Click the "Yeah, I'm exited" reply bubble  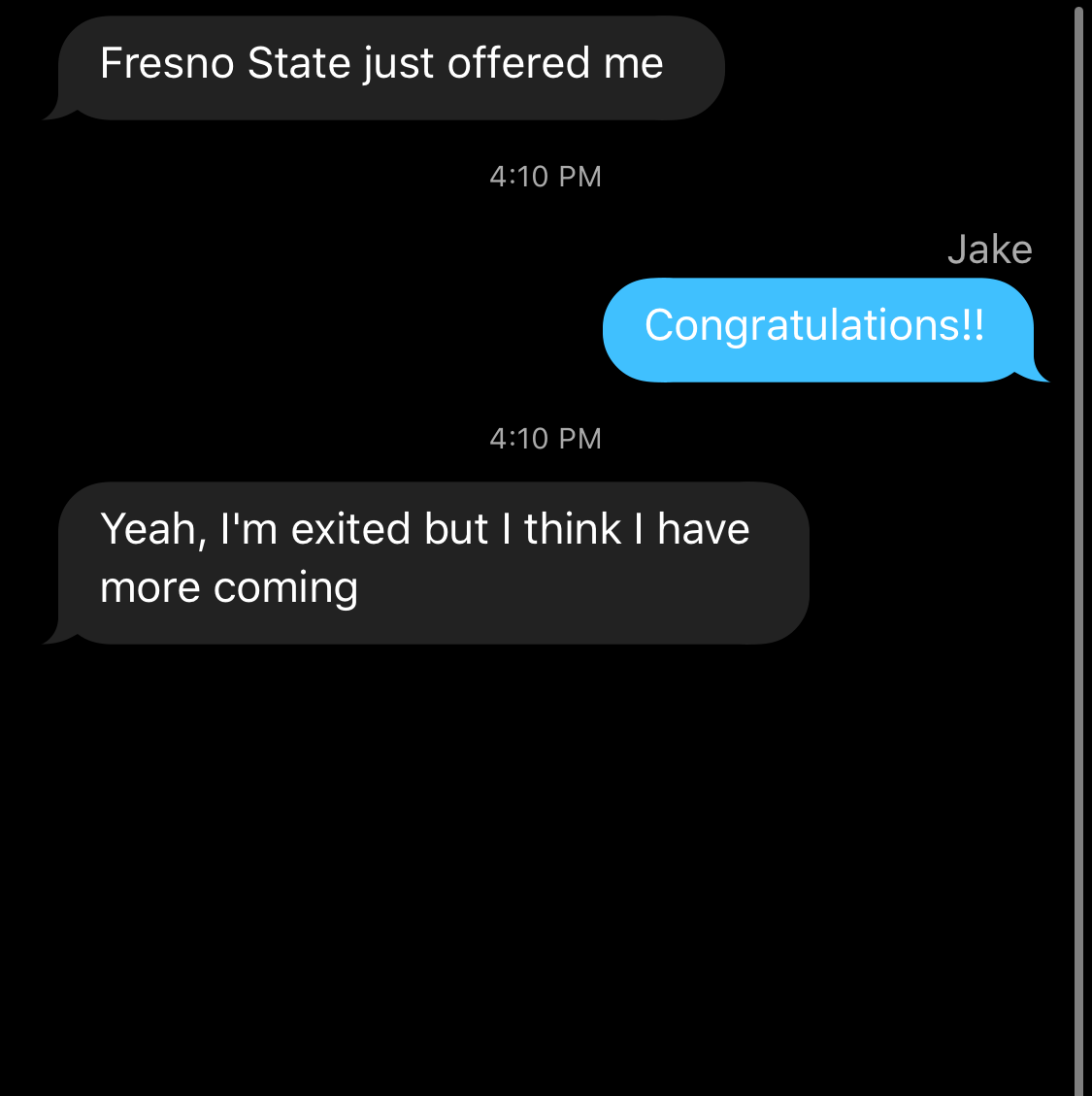pos(432,561)
